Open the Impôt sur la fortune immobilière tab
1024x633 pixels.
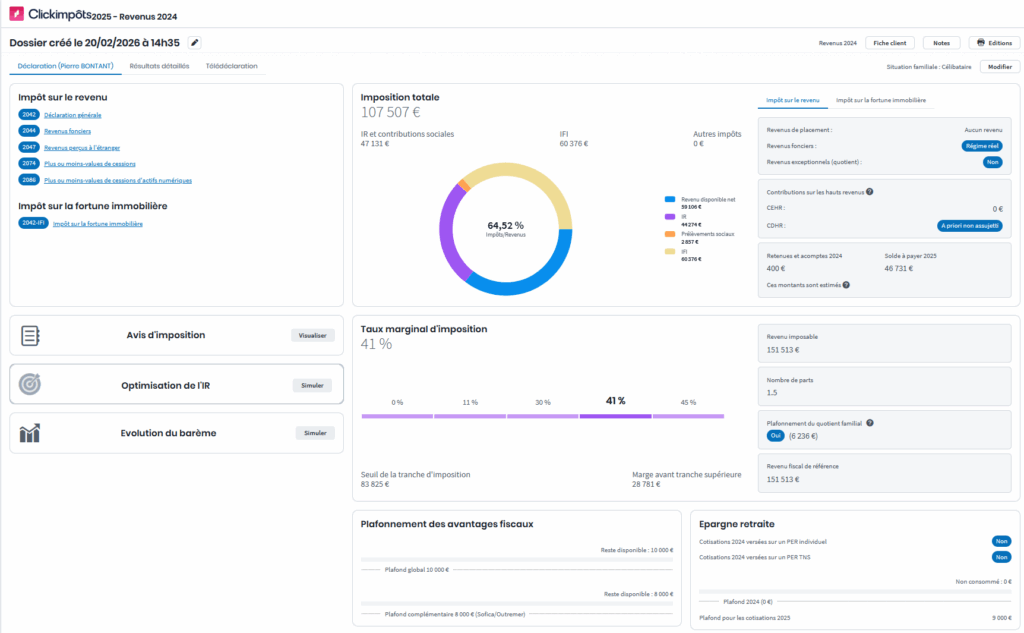(x=881, y=101)
